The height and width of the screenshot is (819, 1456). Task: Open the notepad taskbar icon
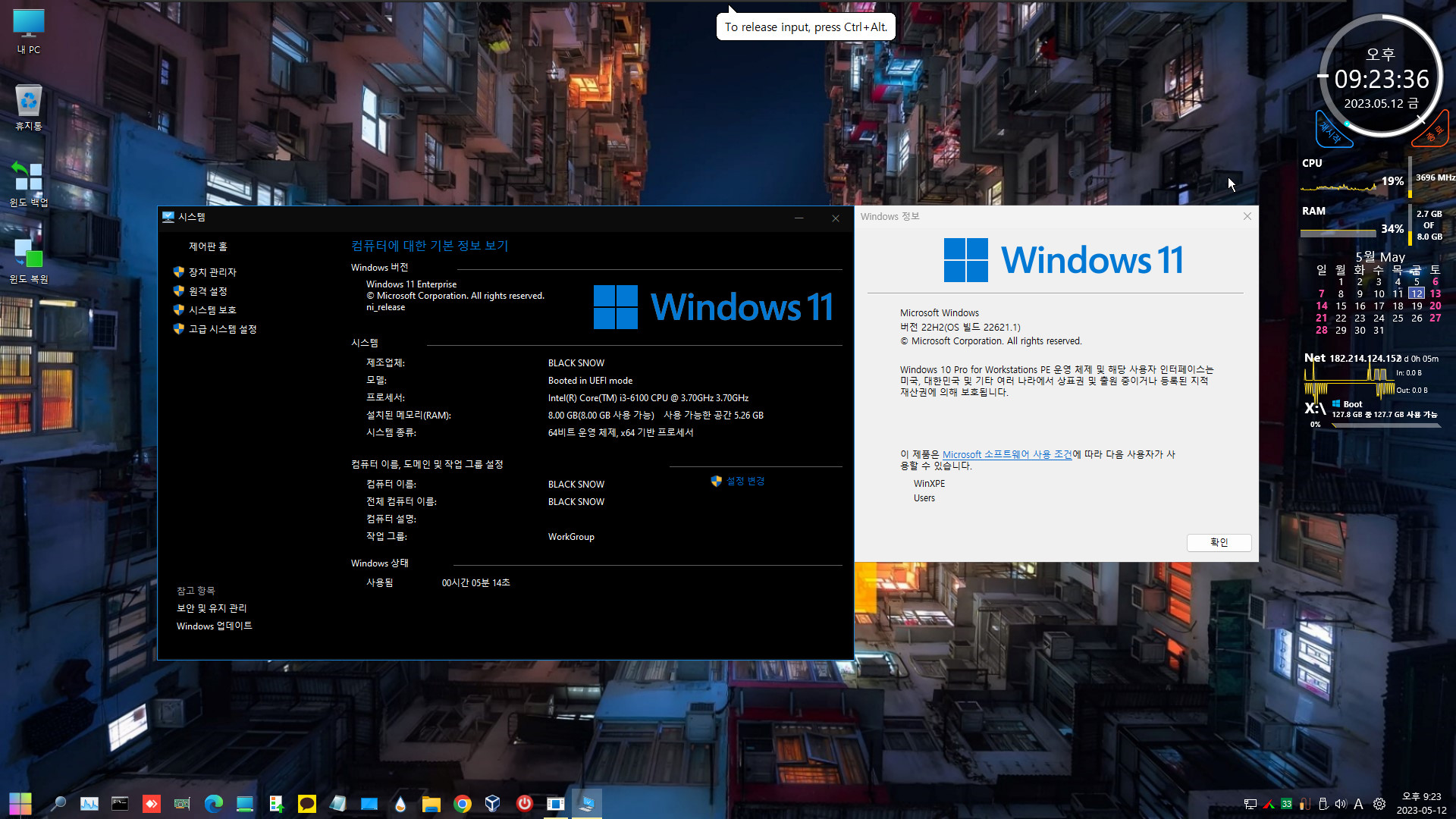[x=338, y=803]
